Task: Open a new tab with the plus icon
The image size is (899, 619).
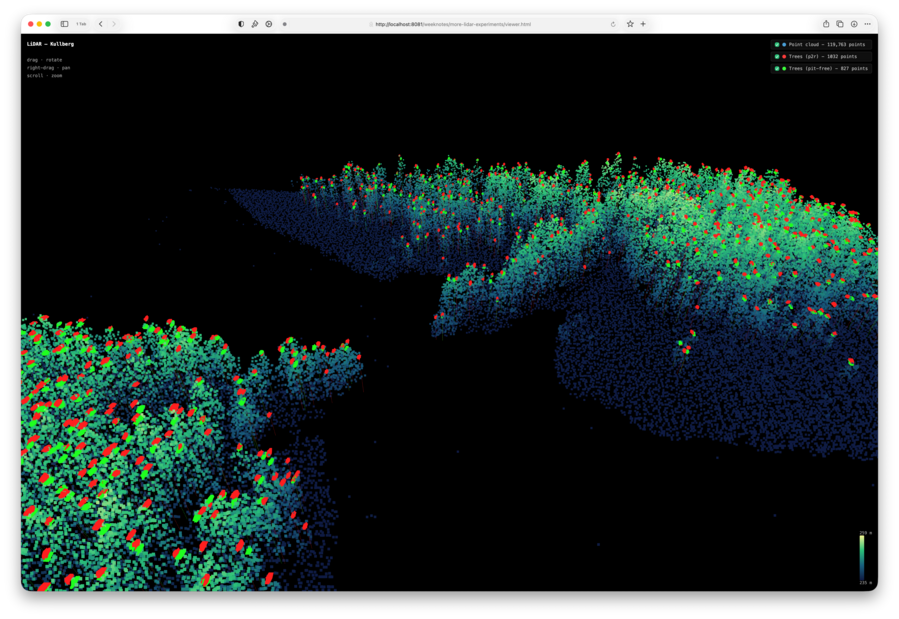Action: [643, 23]
